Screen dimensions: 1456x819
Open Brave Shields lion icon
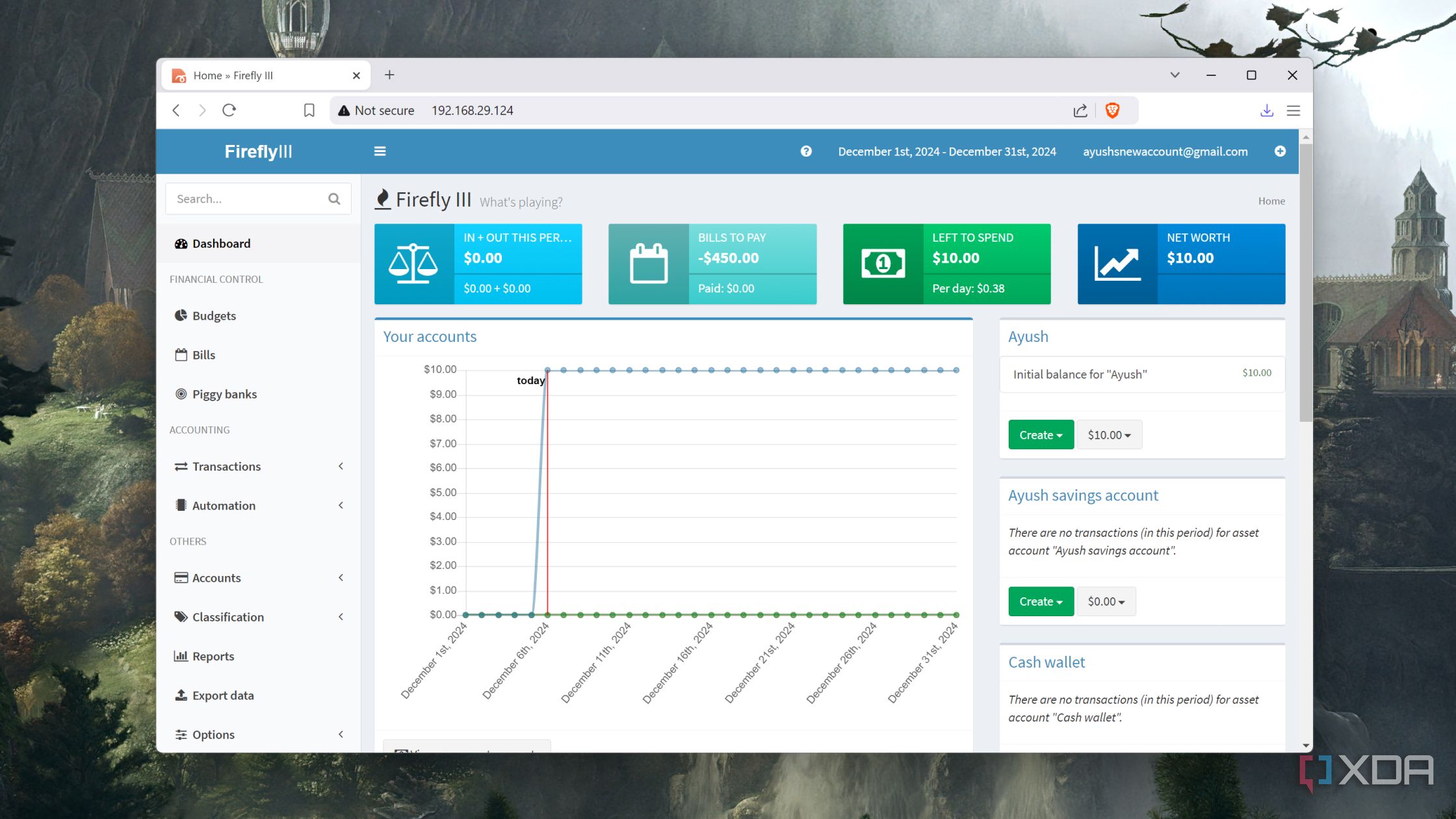point(1112,110)
